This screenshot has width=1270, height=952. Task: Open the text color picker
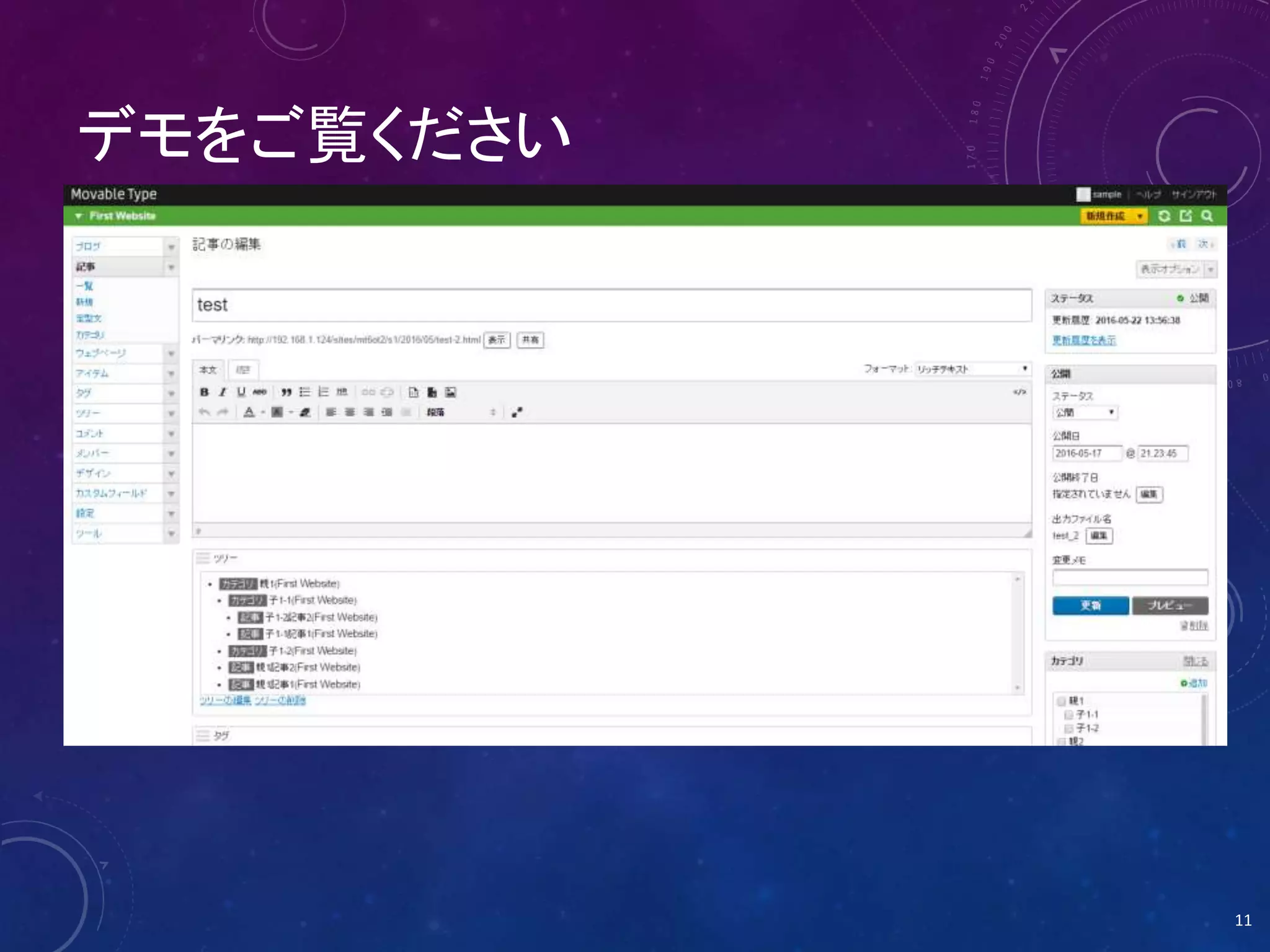pos(249,412)
